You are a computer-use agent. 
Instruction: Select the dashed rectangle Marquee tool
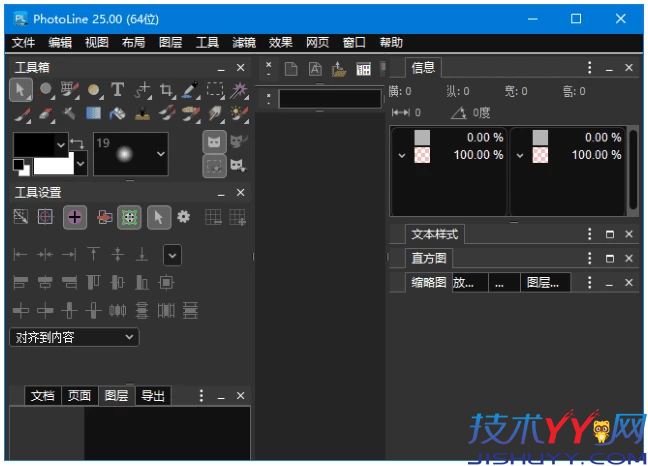pyautogui.click(x=215, y=90)
